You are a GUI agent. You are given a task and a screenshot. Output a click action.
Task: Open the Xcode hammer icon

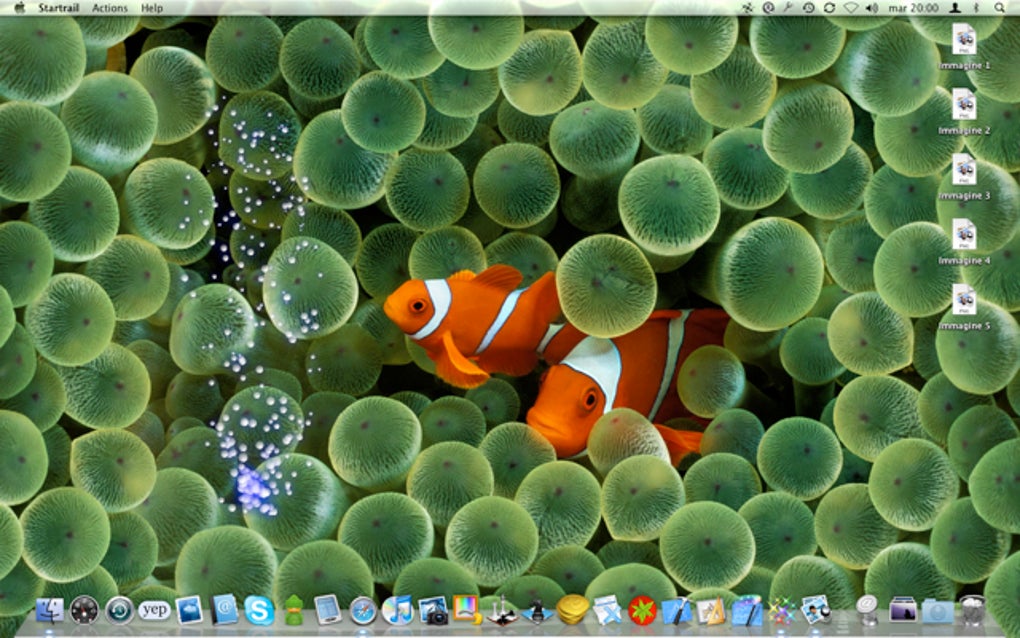[x=677, y=611]
